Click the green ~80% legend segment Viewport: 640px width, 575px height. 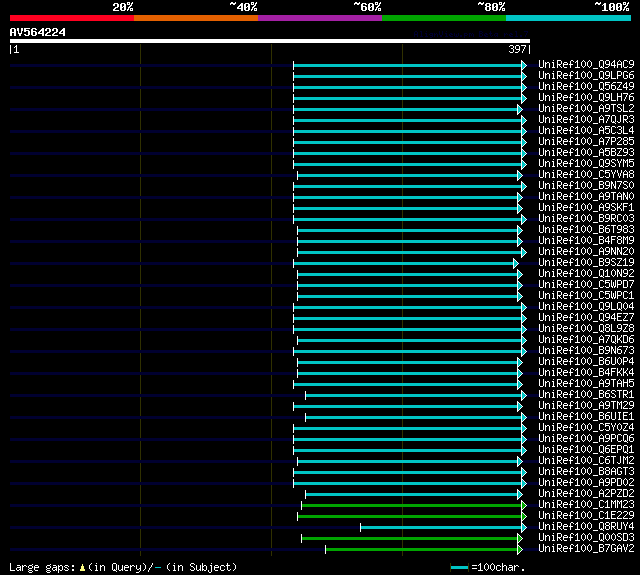(444, 18)
